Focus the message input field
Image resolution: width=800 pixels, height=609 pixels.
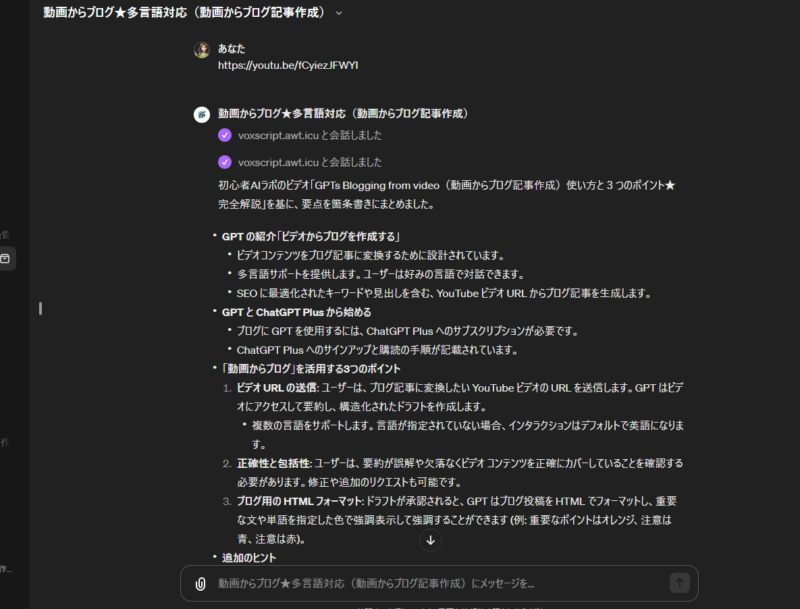click(x=439, y=583)
